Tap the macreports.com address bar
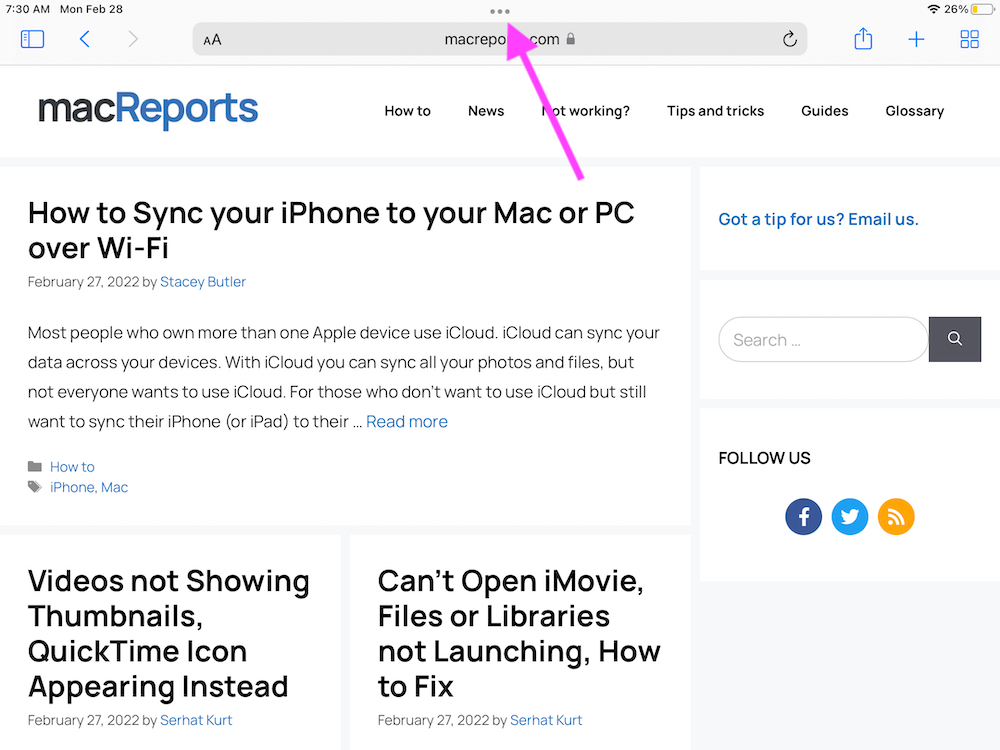The image size is (1000, 750). [500, 40]
